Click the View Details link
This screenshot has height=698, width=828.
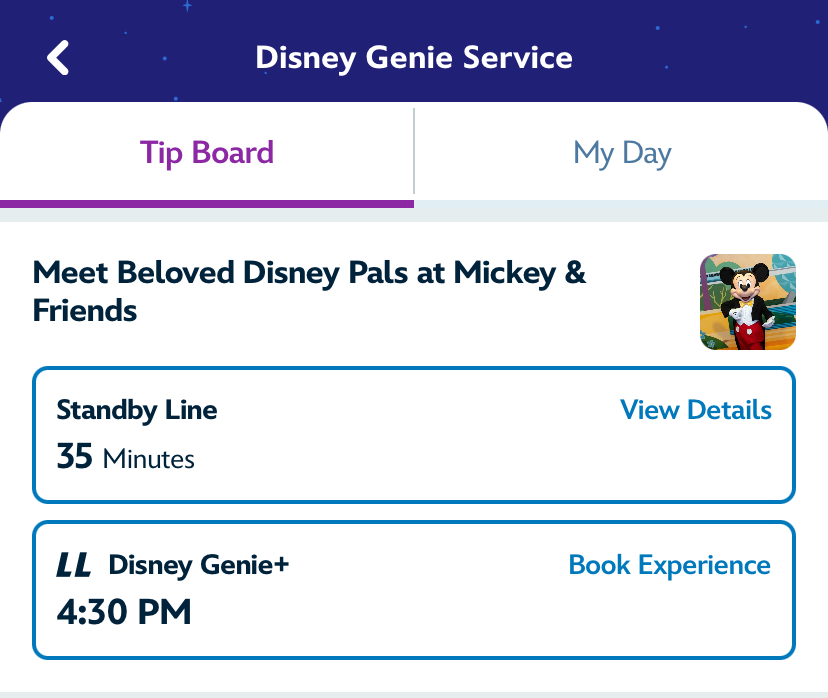click(x=695, y=410)
